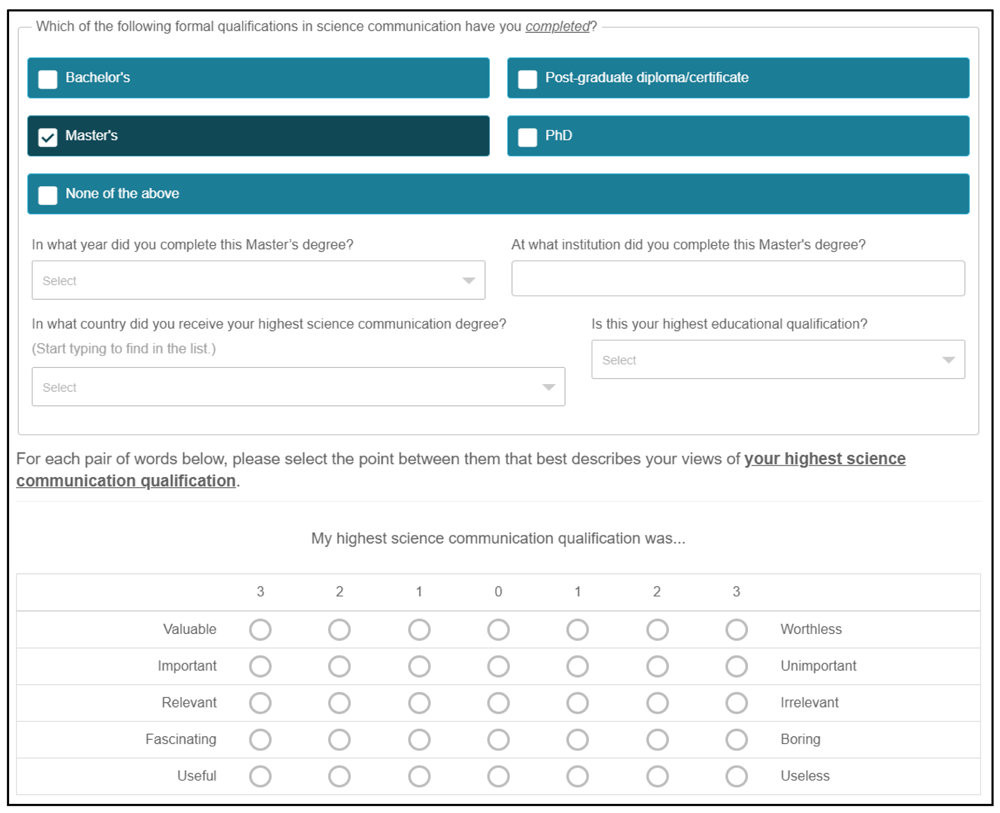Image resolution: width=1000 pixels, height=813 pixels.
Task: Select leftmost 3 radio for Useful row
Action: tap(260, 777)
